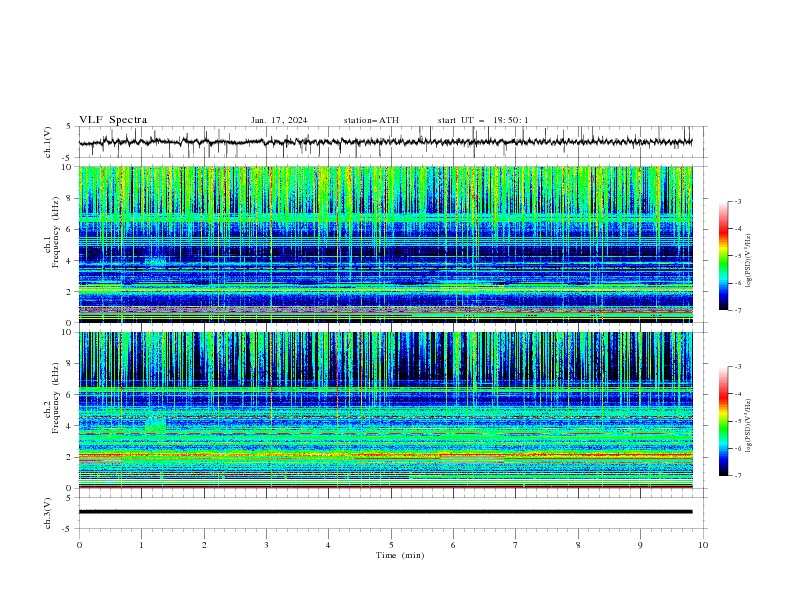Click the "station=ATH" label

pos(371,120)
